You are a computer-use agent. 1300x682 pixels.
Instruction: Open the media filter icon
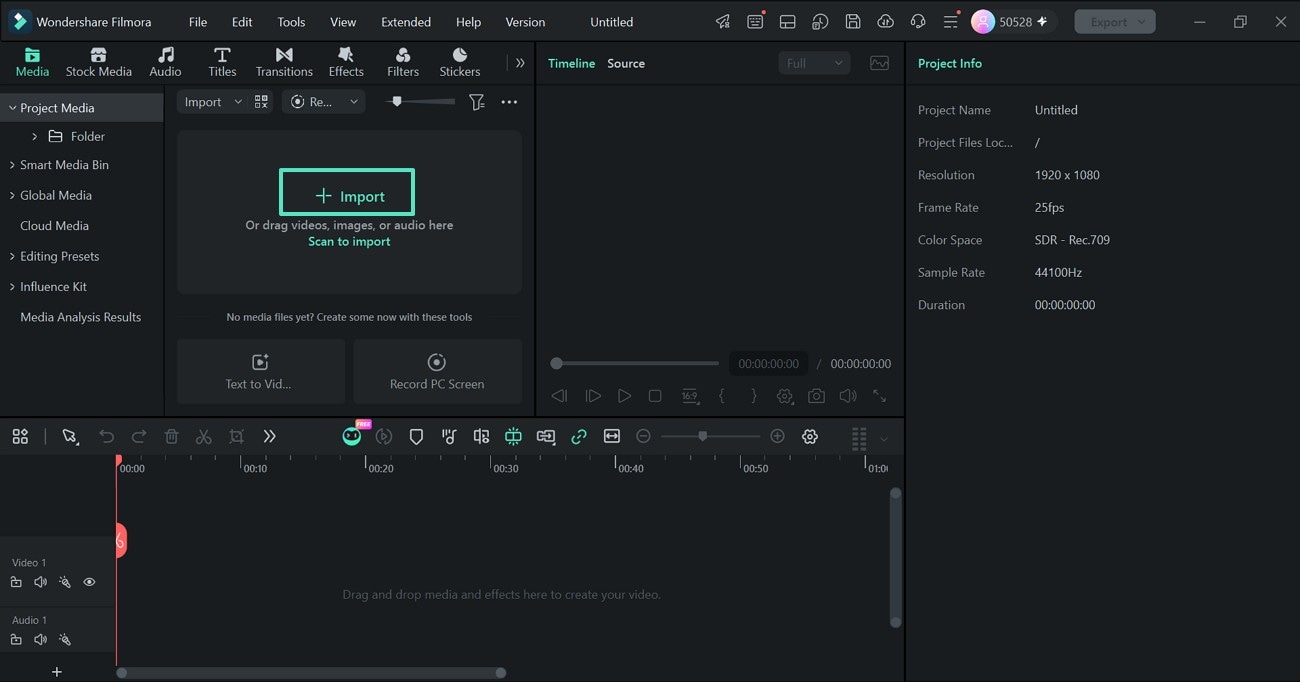tap(477, 102)
